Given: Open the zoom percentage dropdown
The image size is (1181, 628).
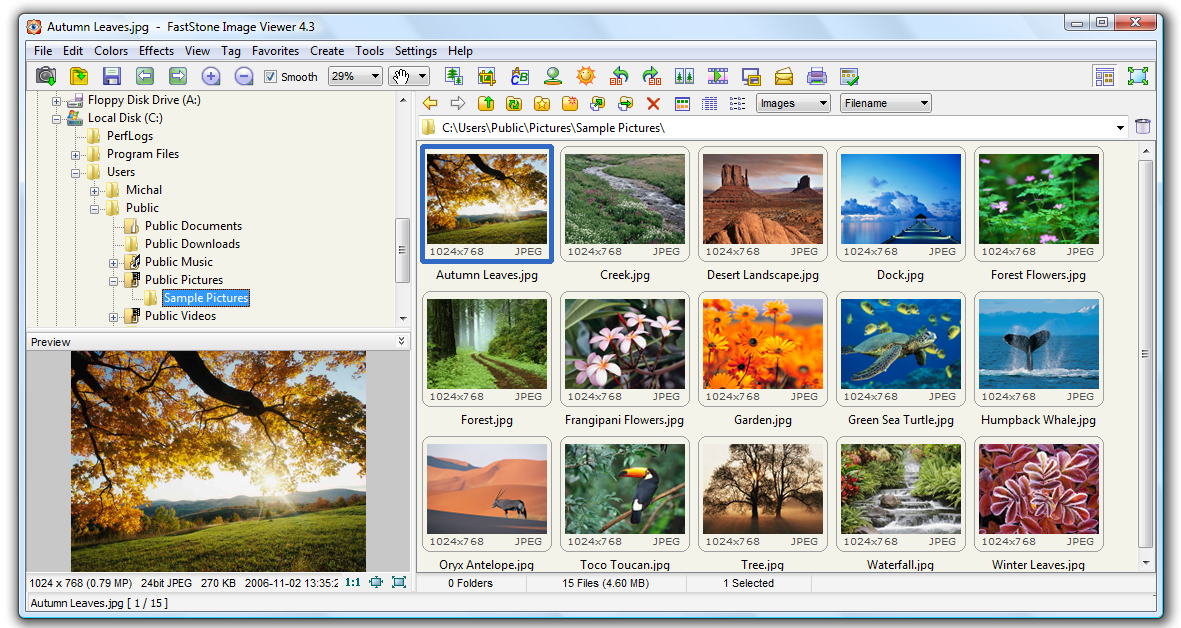Looking at the screenshot, I should 376,75.
